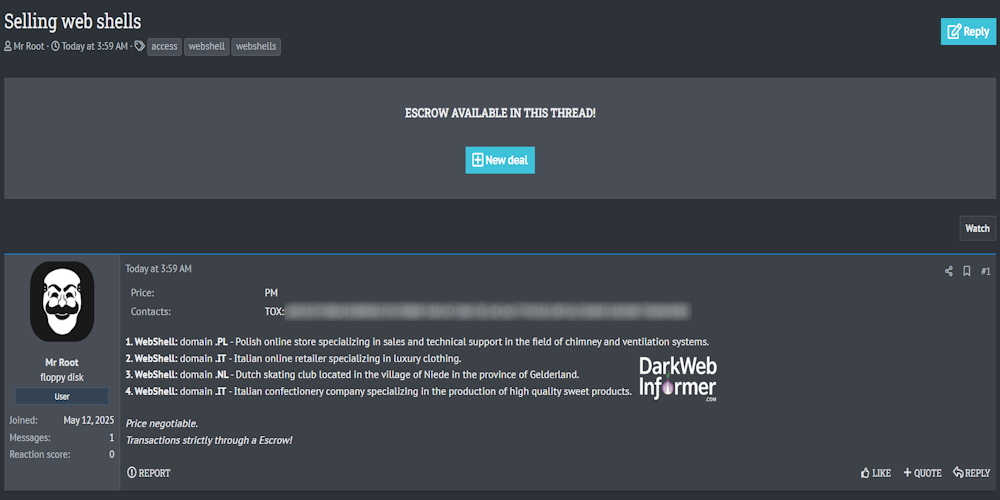Report this post
The height and width of the screenshot is (500, 1000).
point(149,473)
